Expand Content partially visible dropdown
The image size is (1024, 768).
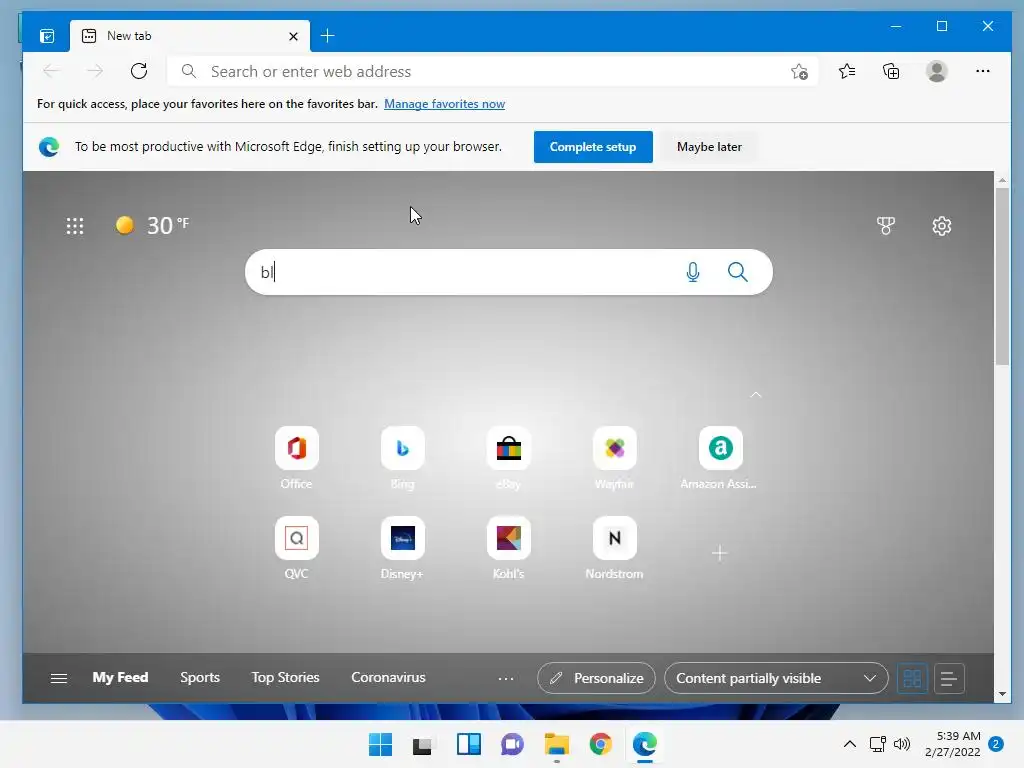click(x=776, y=678)
